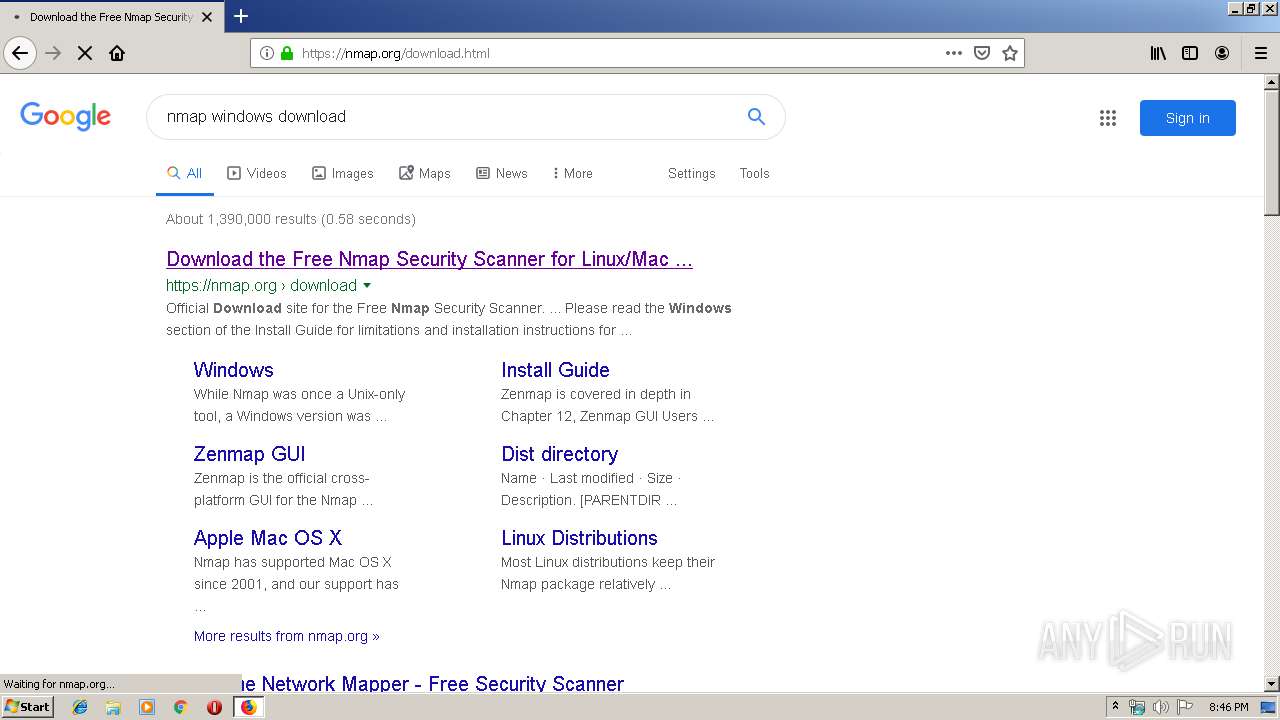1280x720 pixels.
Task: Open search Tools
Action: point(755,173)
